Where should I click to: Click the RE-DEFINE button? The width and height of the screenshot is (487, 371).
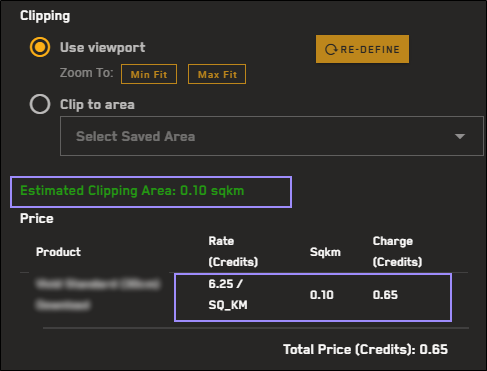point(362,49)
